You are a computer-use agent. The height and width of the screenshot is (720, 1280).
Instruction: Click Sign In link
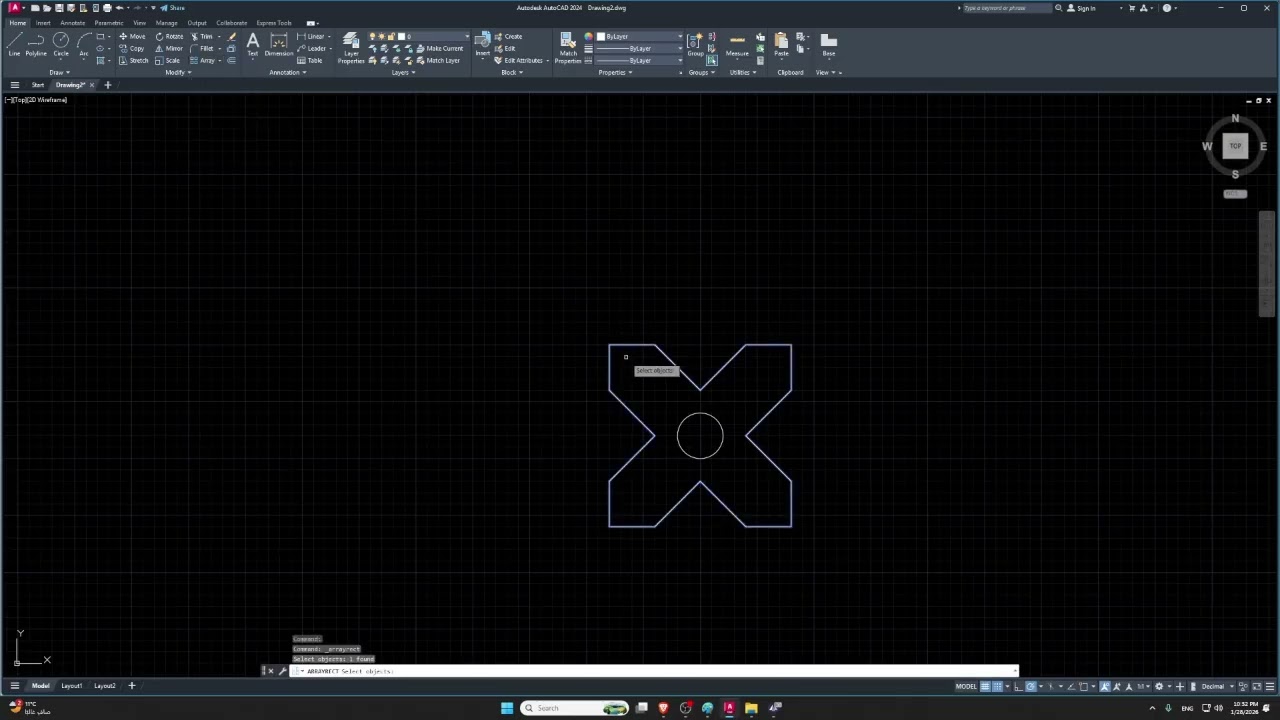click(1081, 8)
